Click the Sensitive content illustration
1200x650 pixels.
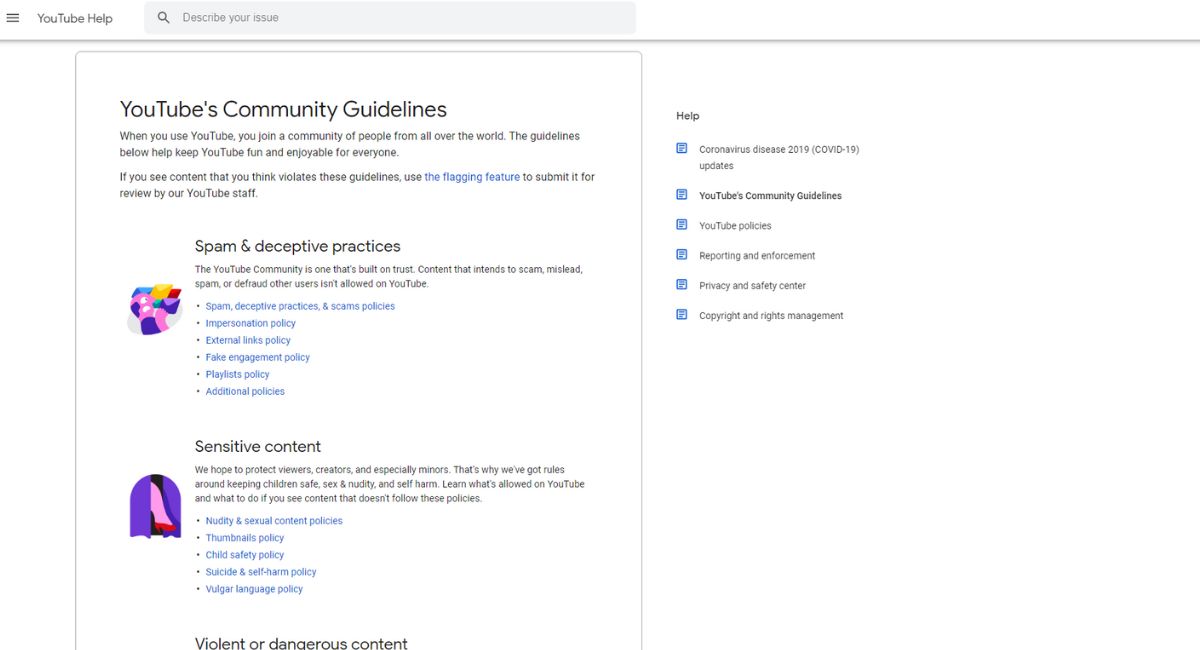click(x=155, y=506)
